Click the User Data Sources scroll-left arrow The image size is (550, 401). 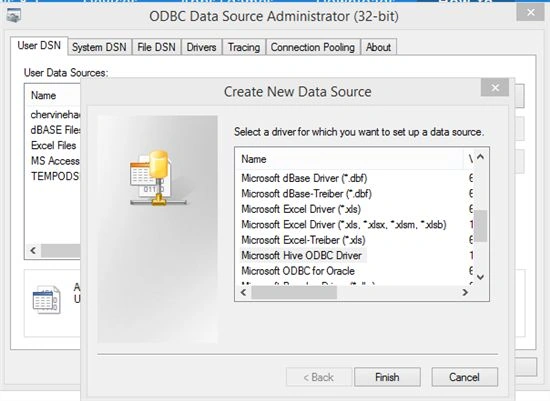[33, 250]
